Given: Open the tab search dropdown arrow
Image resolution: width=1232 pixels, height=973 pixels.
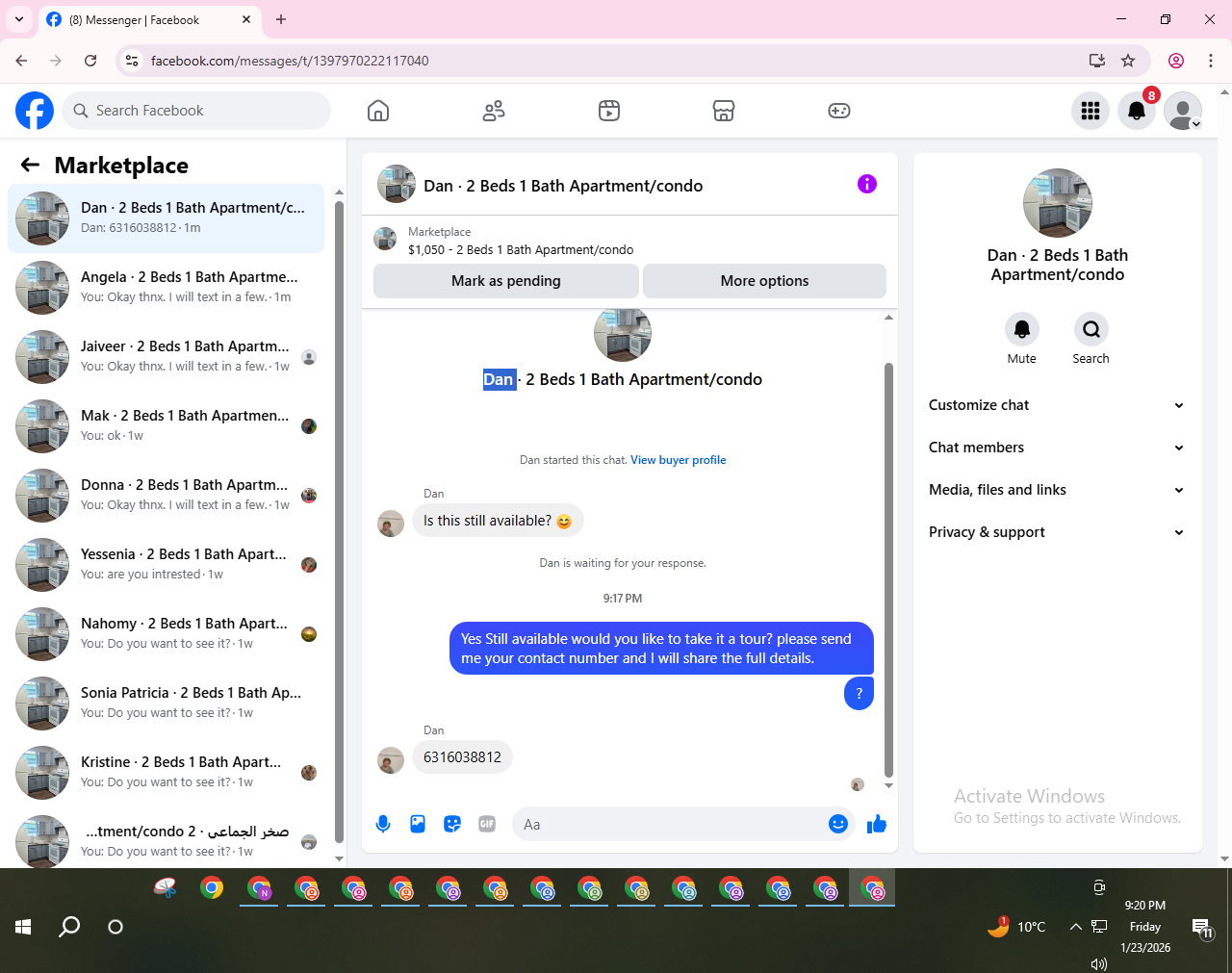Looking at the screenshot, I should coord(19,19).
